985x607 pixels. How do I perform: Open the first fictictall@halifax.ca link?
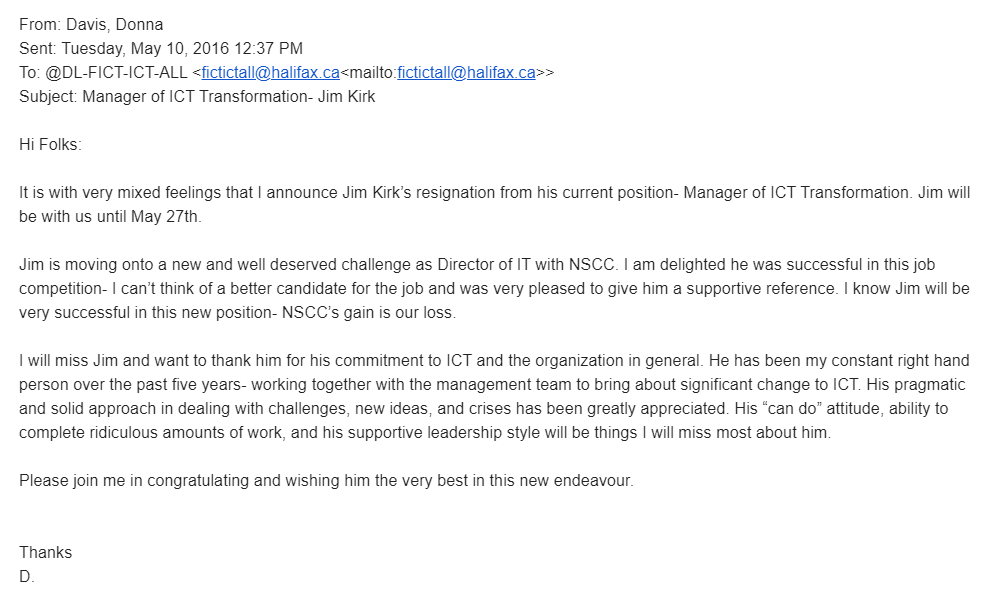click(271, 72)
